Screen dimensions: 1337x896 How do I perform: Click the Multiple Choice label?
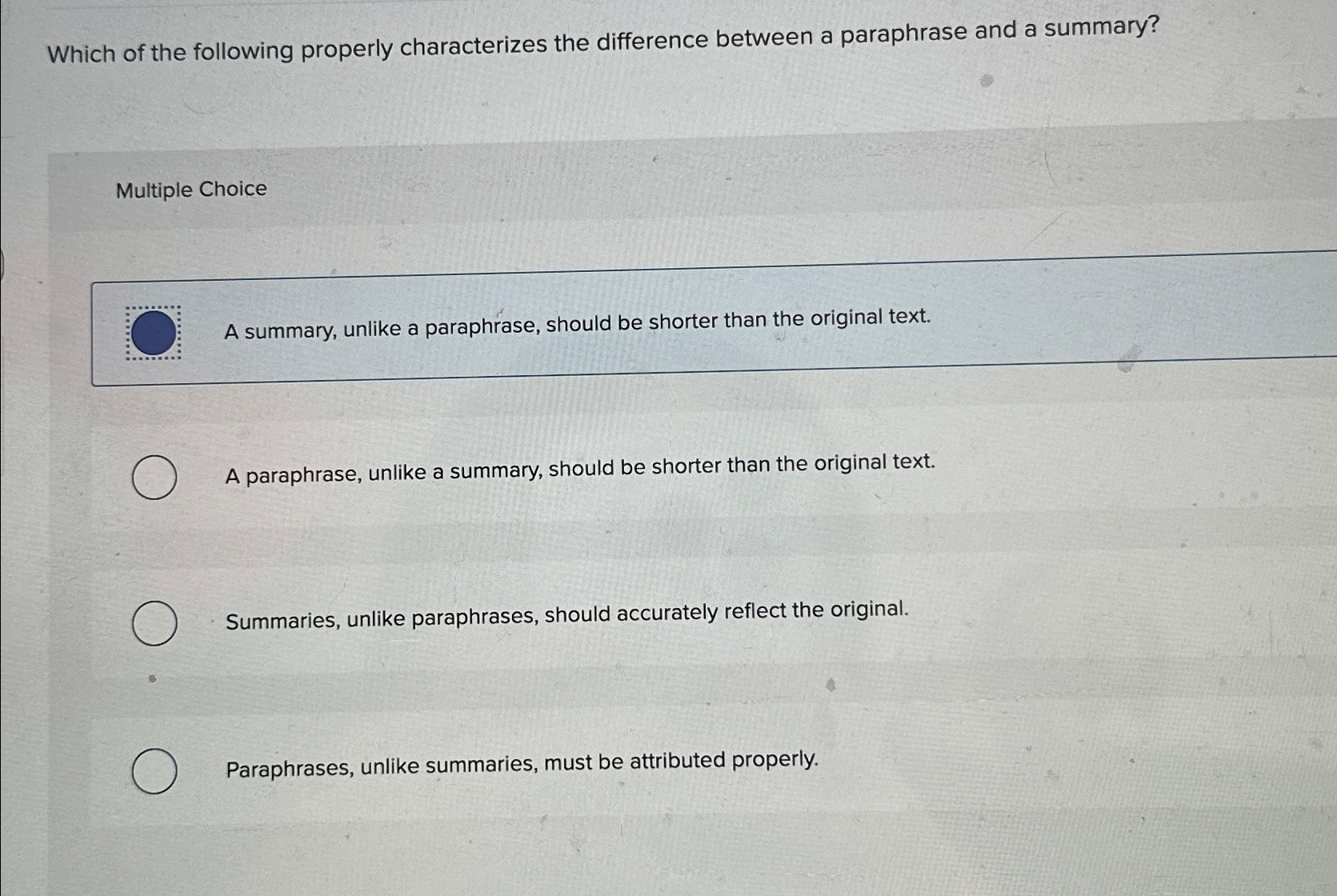[x=190, y=190]
